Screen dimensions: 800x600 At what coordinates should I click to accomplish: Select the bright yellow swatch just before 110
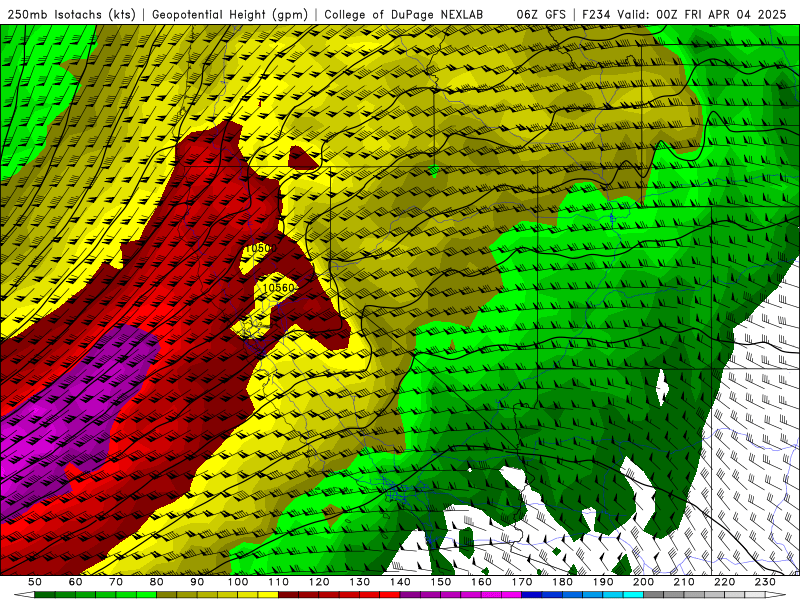coord(268,595)
